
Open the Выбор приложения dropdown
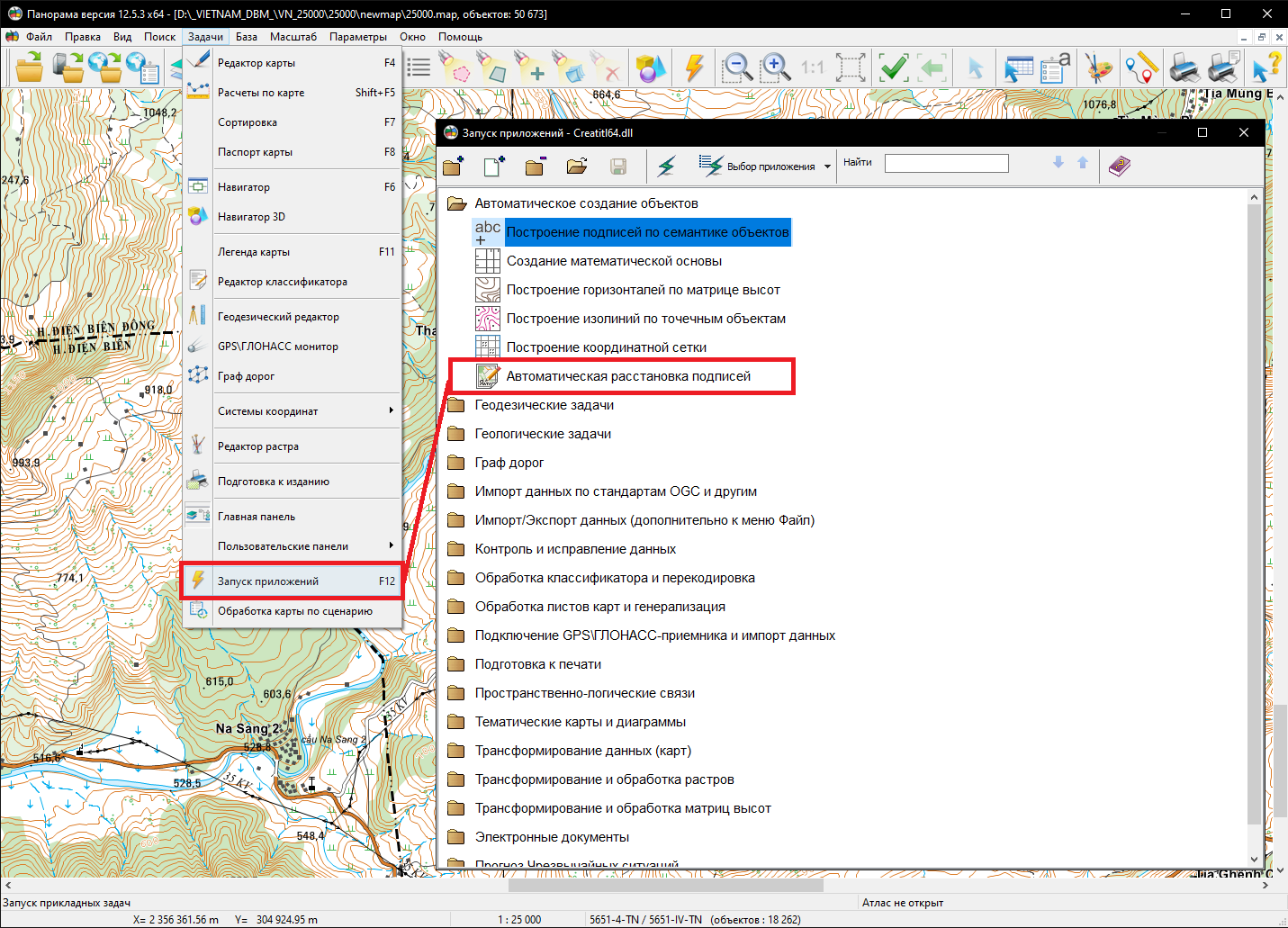(x=826, y=167)
